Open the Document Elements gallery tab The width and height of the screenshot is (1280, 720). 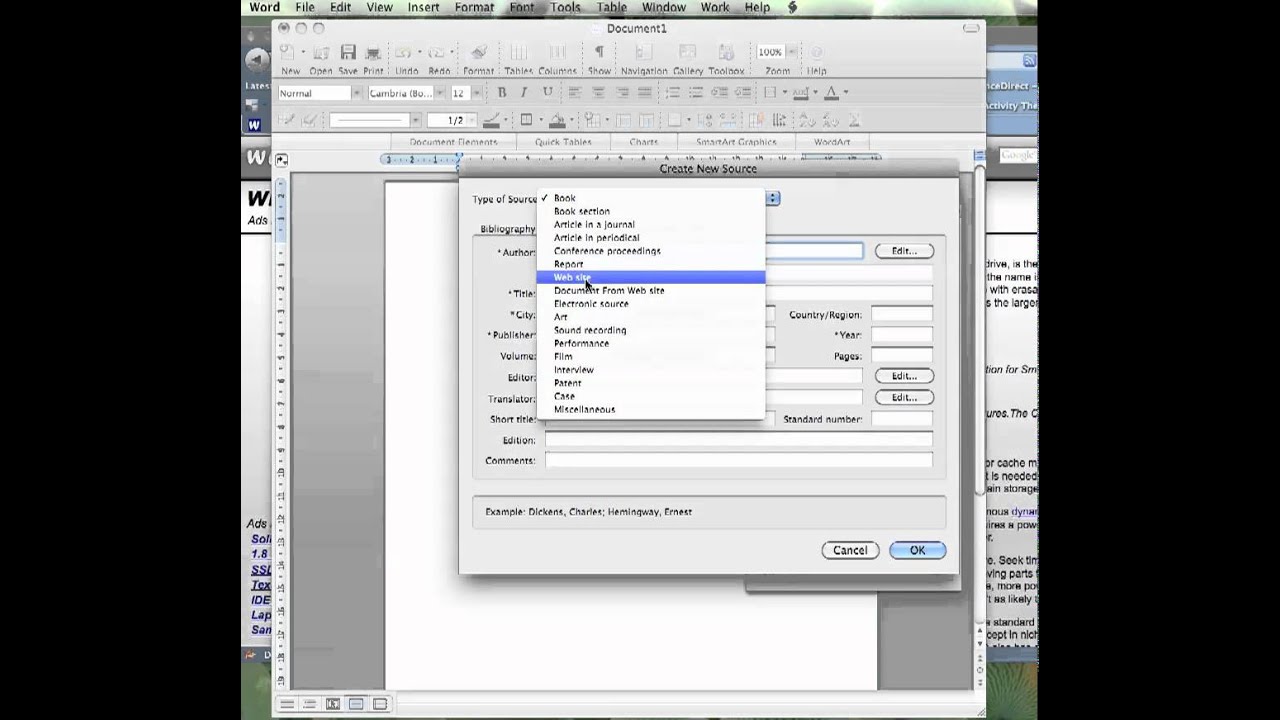tap(453, 142)
